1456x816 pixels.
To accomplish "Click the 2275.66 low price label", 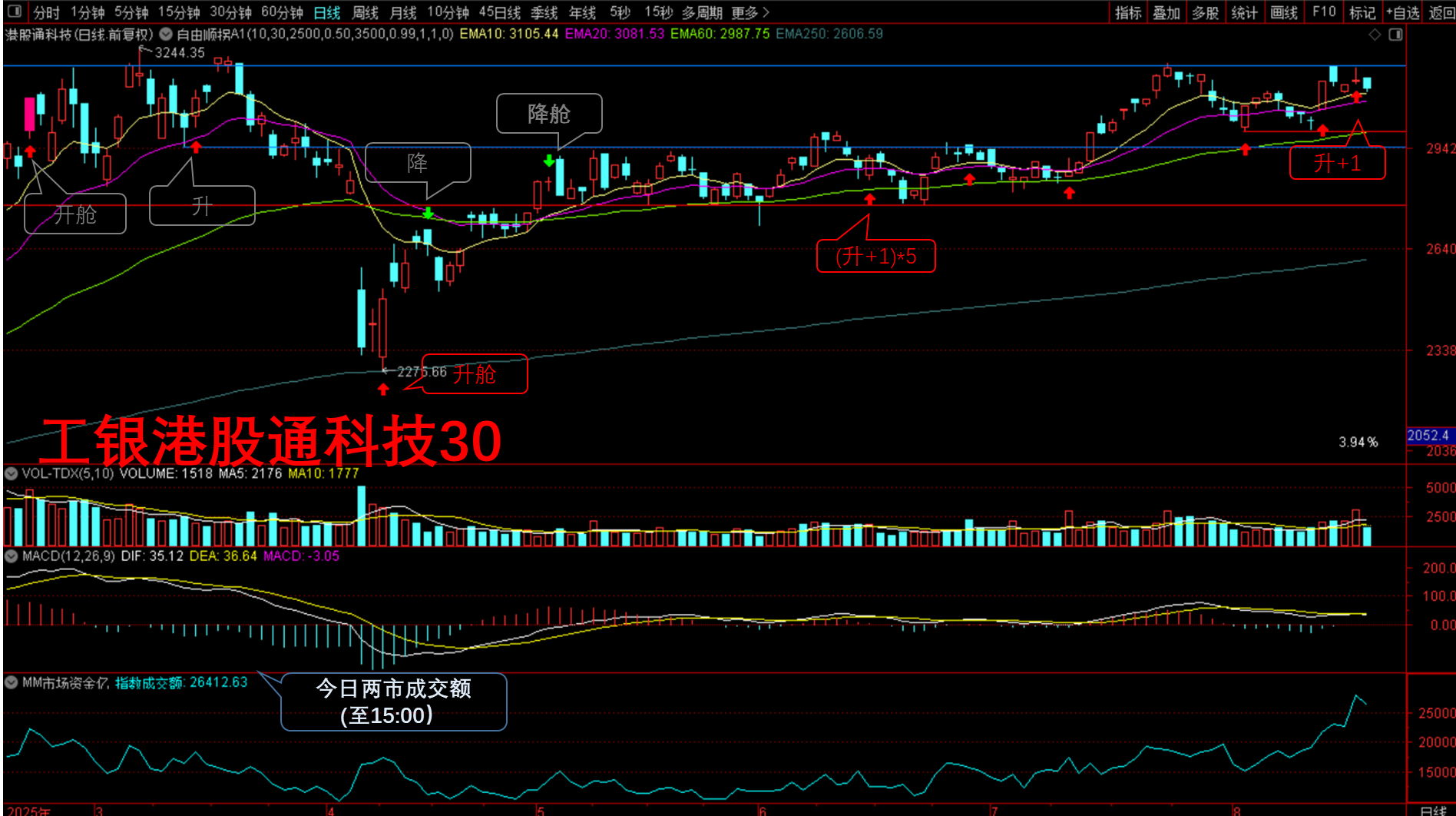I will [422, 372].
